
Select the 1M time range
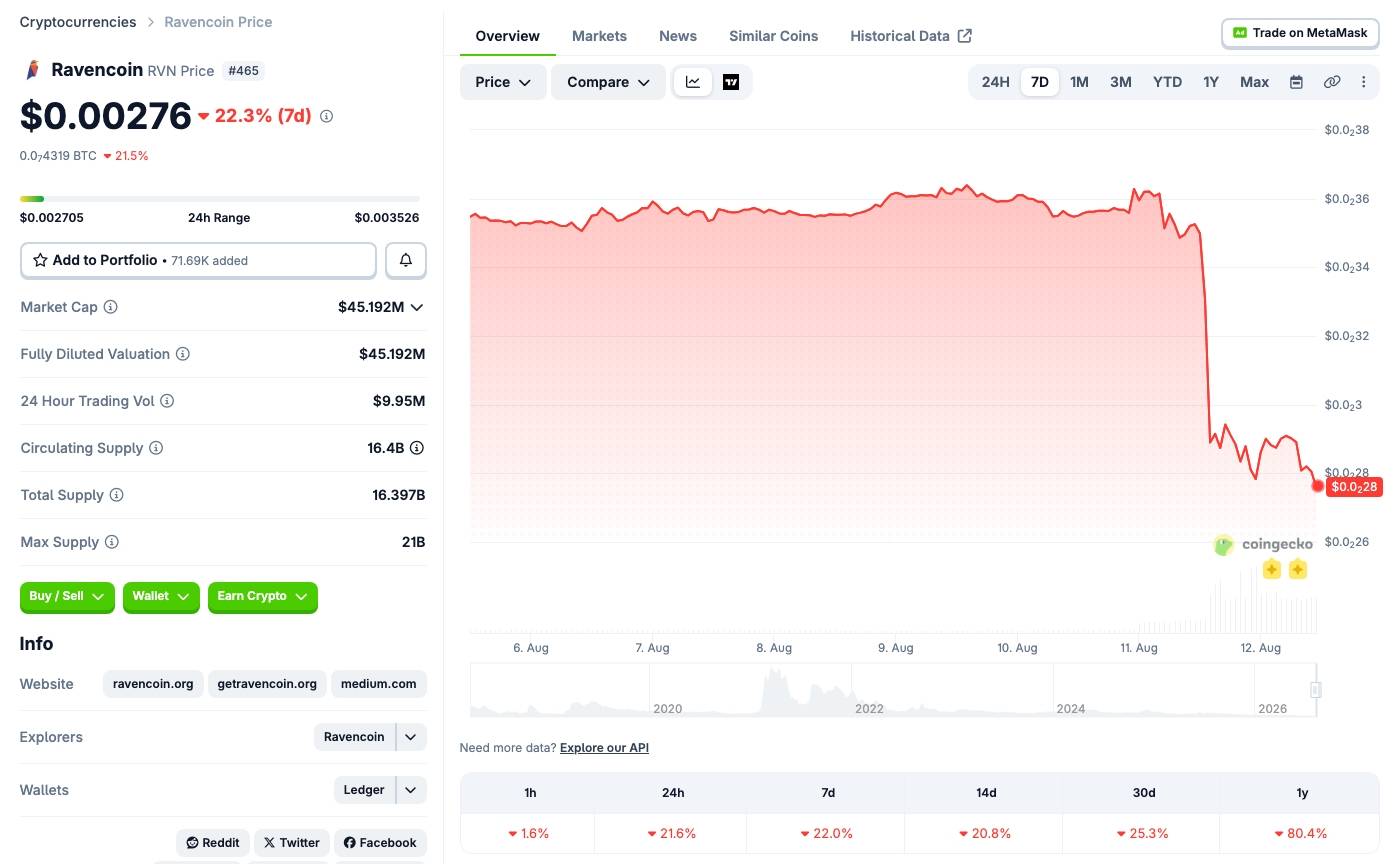point(1079,82)
